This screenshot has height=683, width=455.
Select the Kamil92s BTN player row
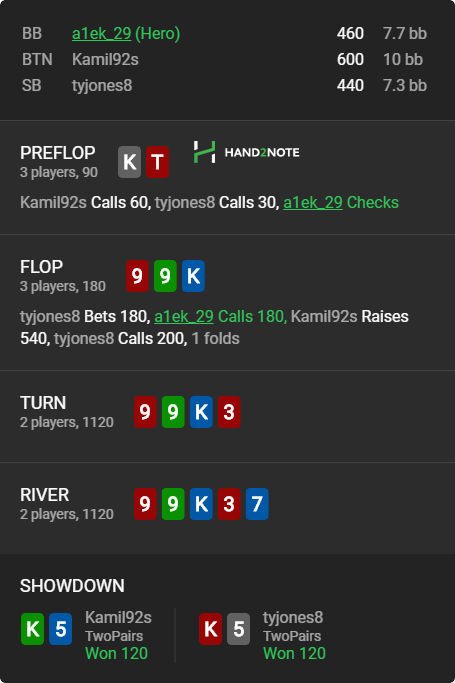(x=224, y=60)
